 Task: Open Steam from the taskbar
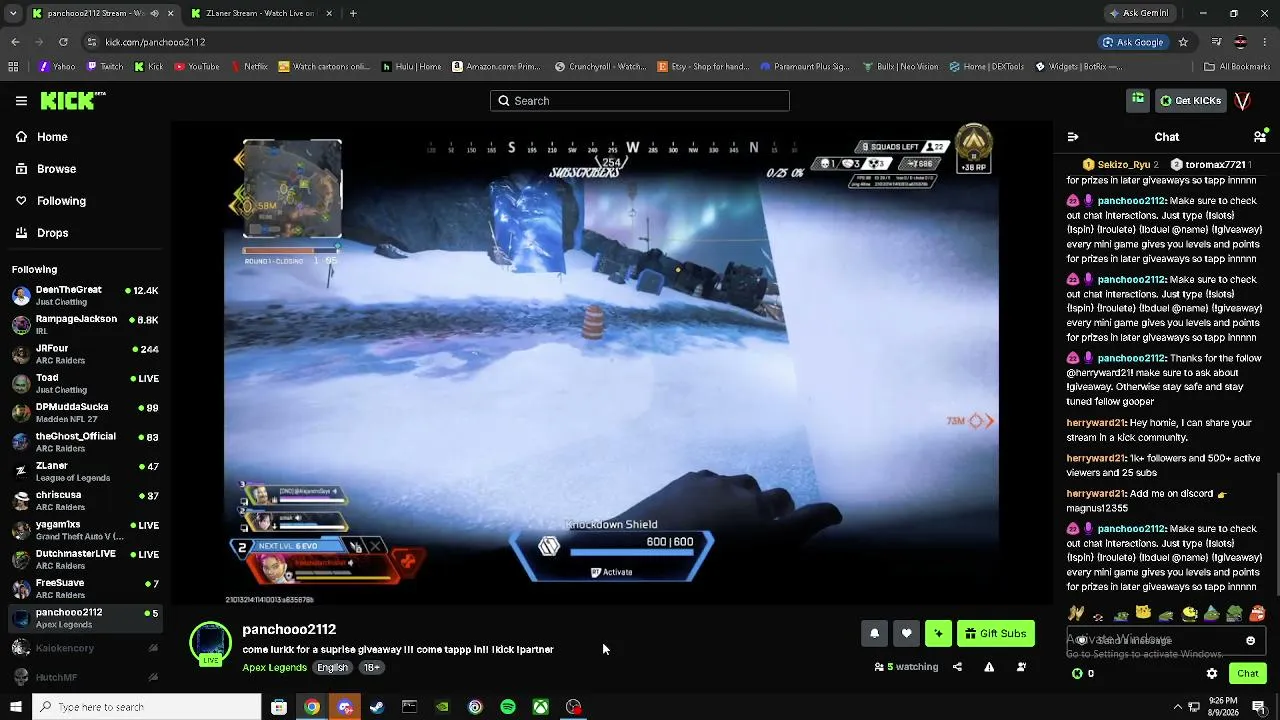[x=377, y=707]
